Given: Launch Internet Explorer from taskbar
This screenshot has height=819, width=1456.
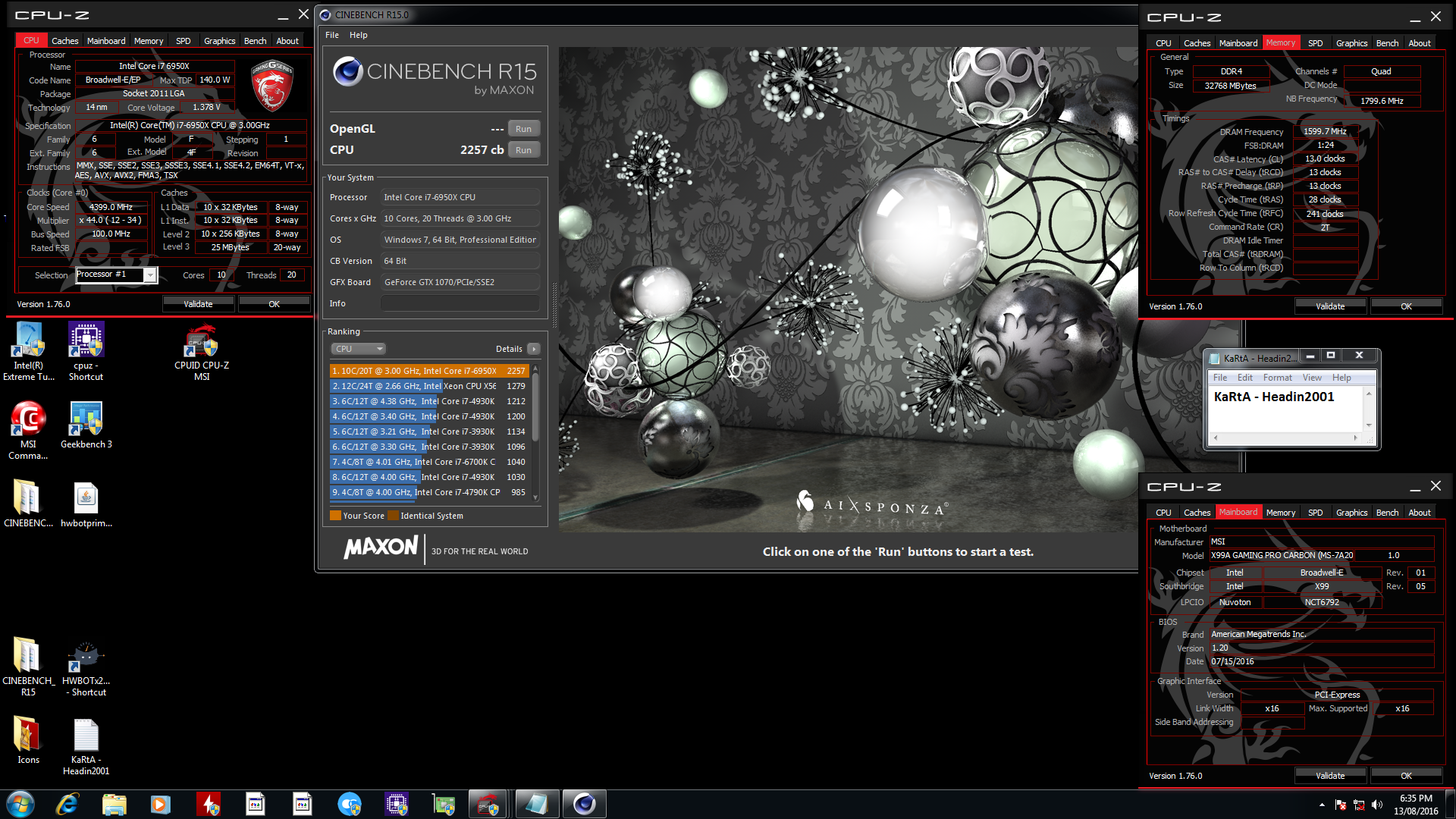Looking at the screenshot, I should pos(67,804).
